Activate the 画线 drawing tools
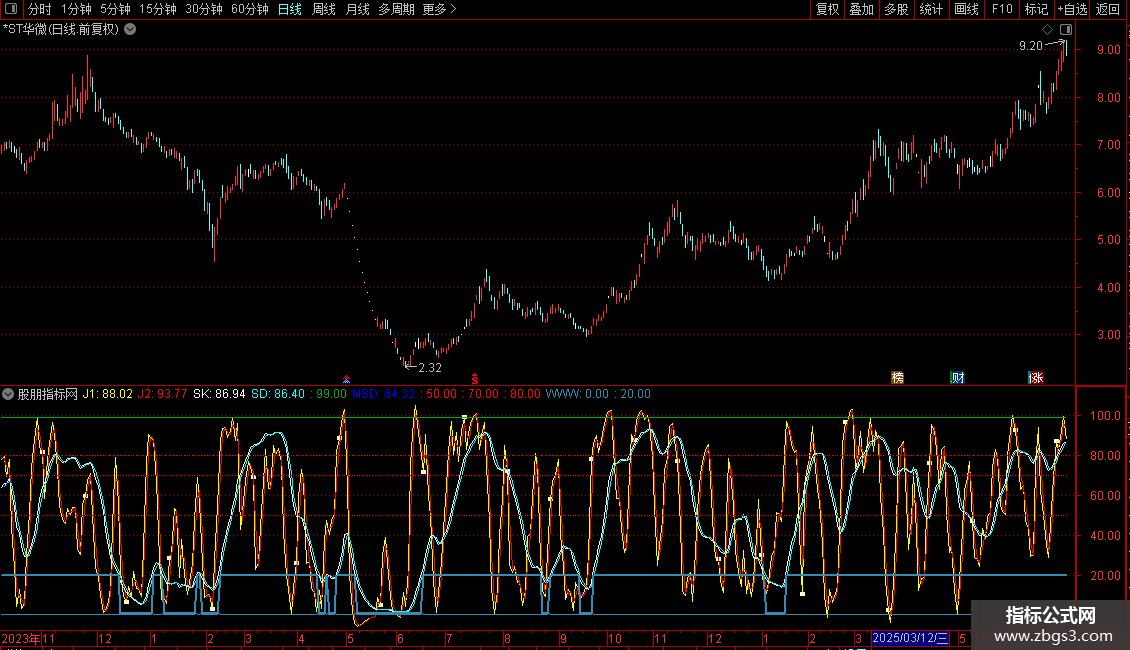1130x650 pixels. click(x=966, y=9)
